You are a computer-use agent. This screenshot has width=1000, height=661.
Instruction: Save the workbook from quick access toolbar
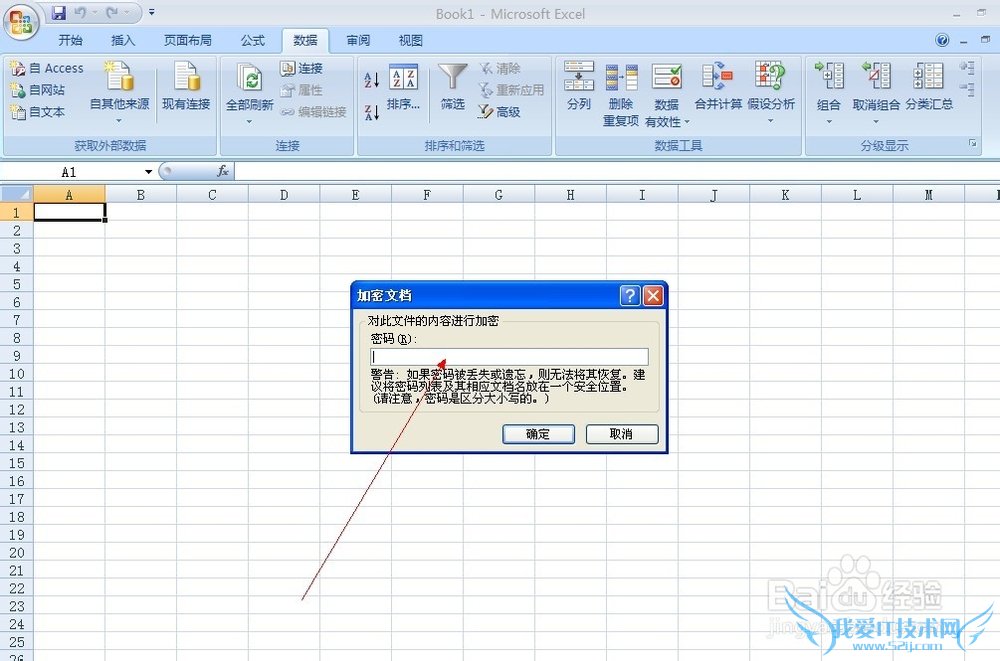(x=59, y=12)
